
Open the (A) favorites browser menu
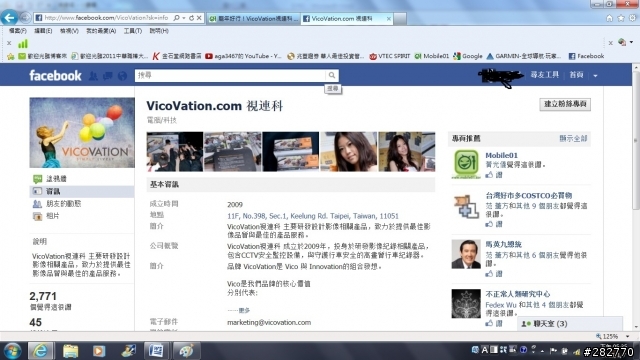click(x=101, y=31)
